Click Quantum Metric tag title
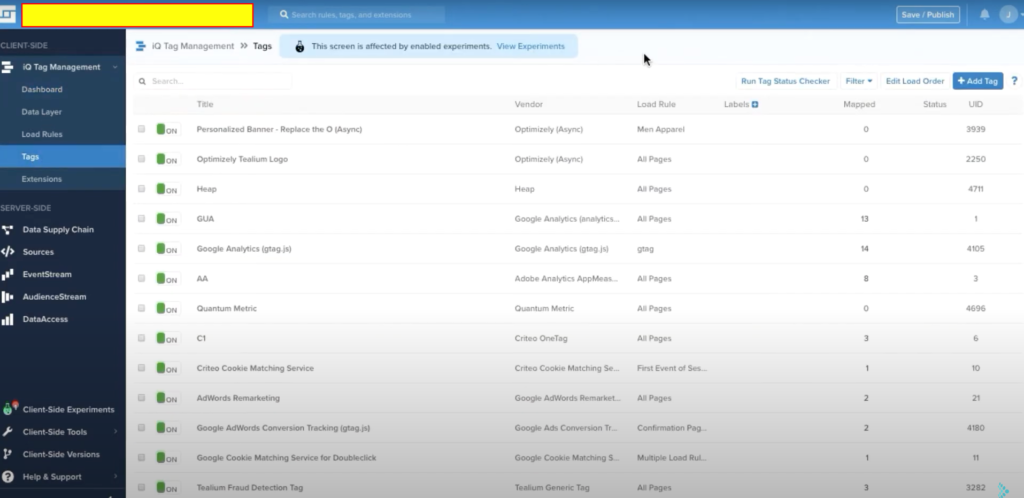This screenshot has height=498, width=1024. coord(227,309)
